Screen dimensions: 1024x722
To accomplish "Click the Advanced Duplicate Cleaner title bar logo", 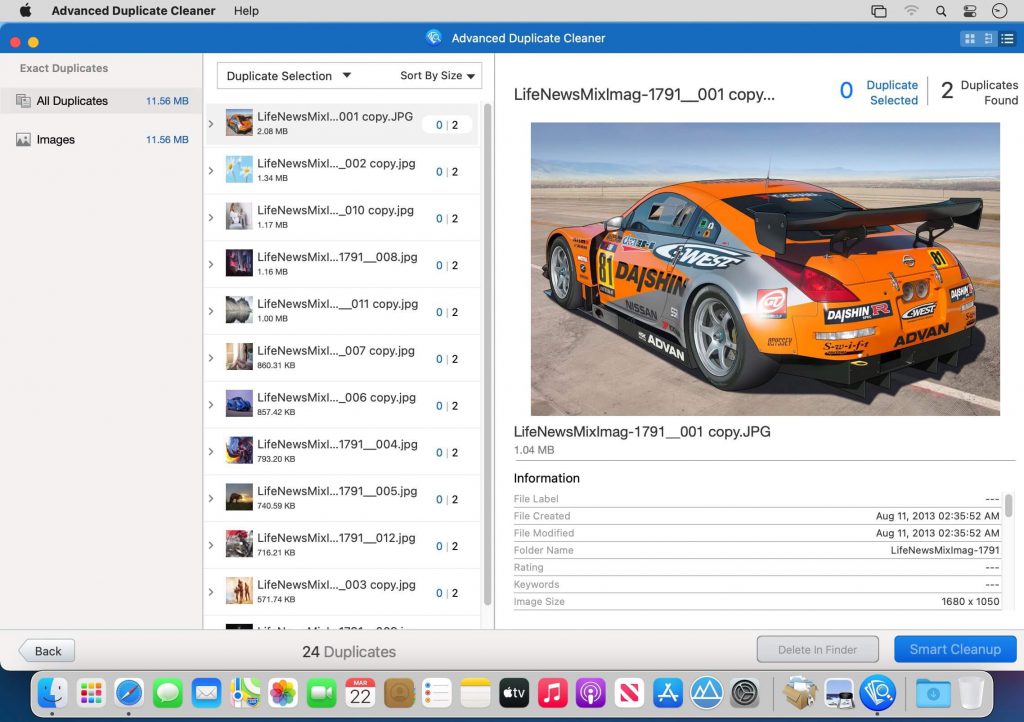I will tap(434, 38).
